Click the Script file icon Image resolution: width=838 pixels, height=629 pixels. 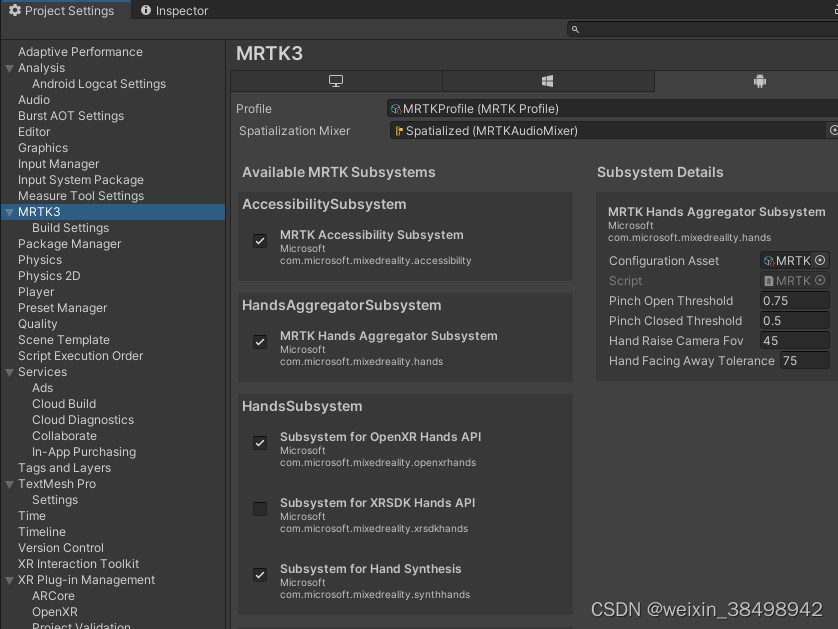coord(769,281)
